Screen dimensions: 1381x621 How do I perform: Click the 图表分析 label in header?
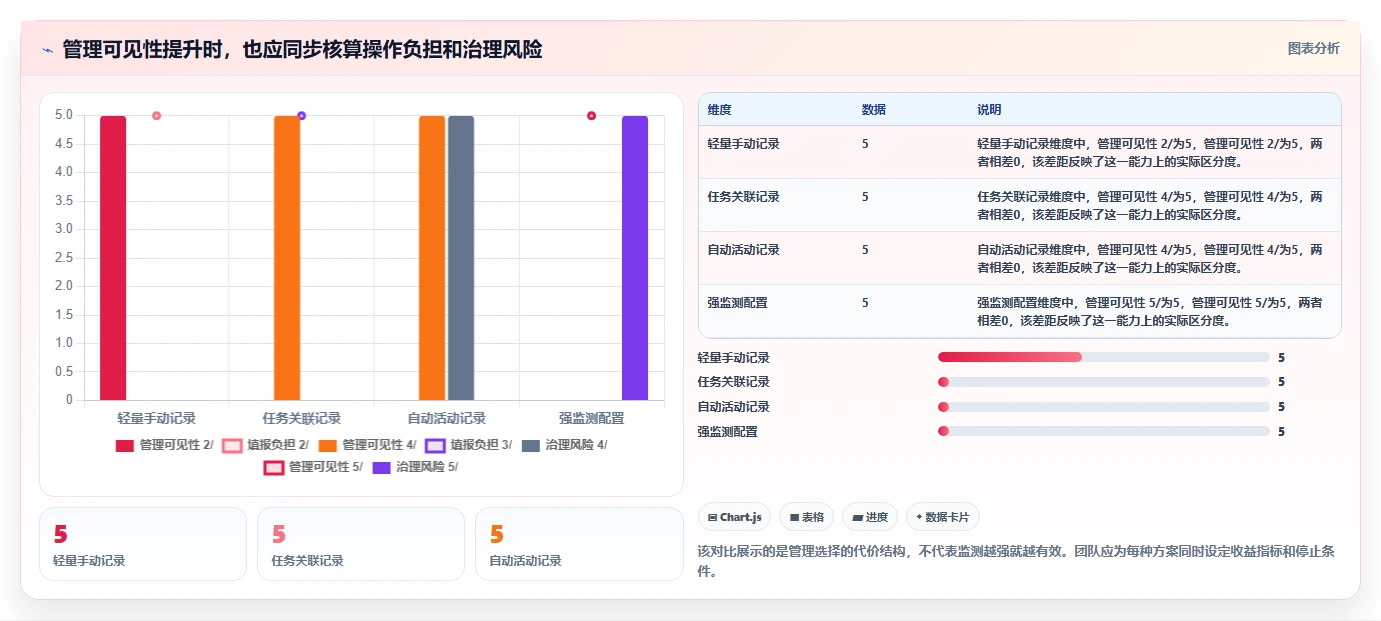[1313, 48]
